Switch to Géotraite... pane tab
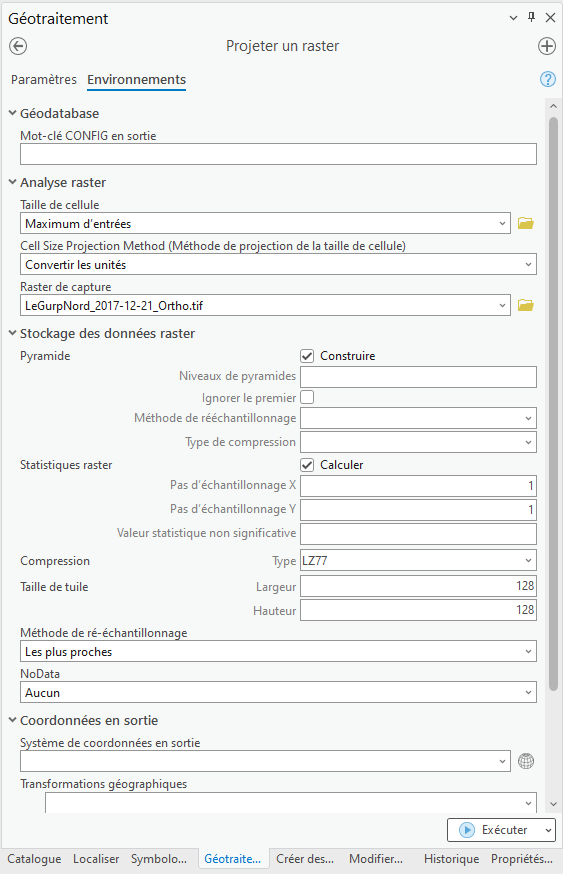This screenshot has height=874, width=563. coord(232,859)
